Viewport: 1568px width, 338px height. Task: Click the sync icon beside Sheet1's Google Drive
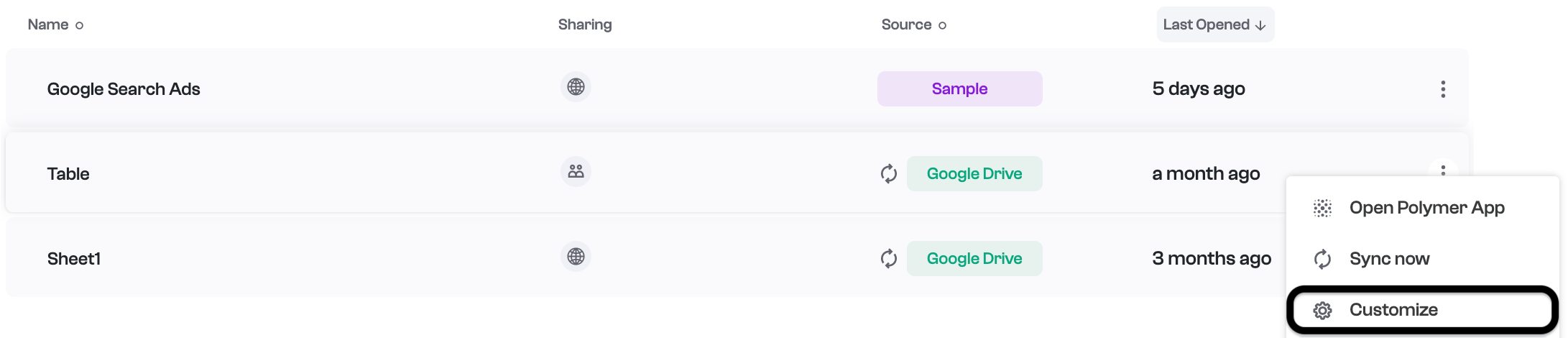(x=889, y=259)
